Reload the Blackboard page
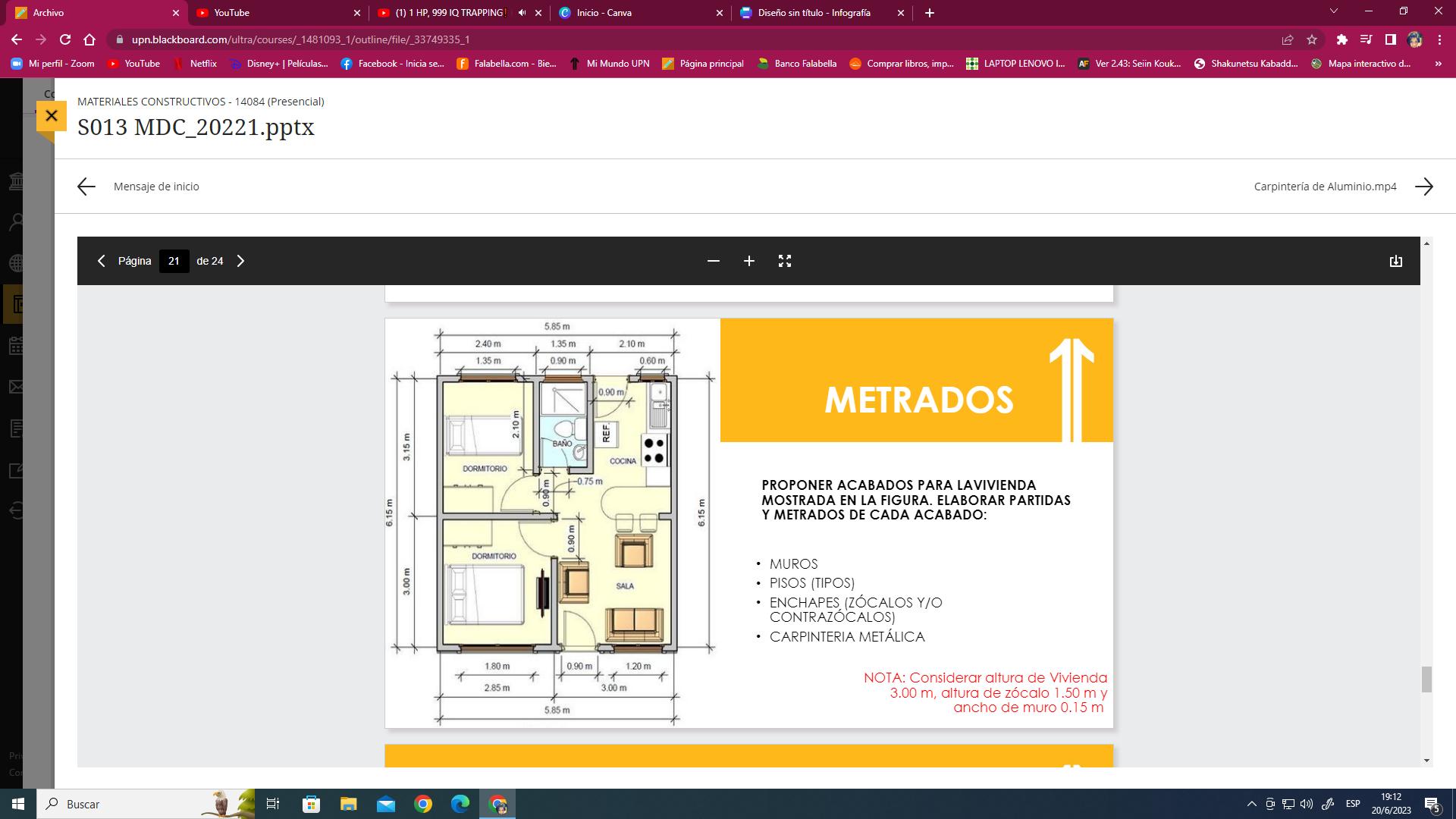 65,39
